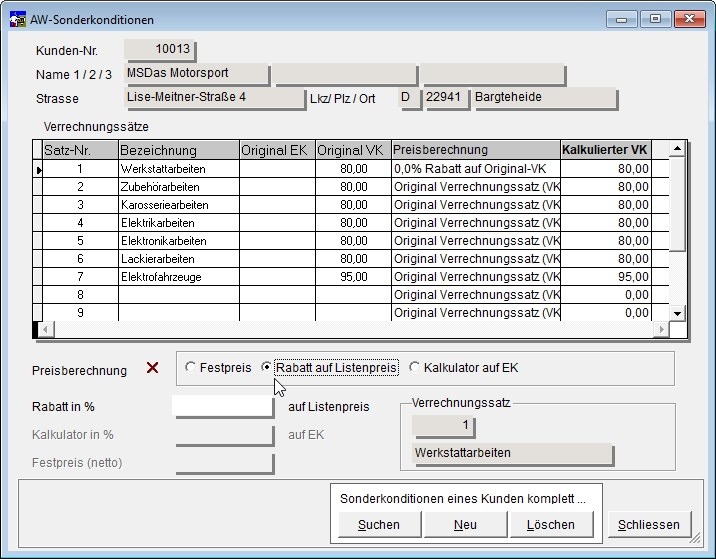Click the Kalkulierter VK column header
Image resolution: width=716 pixels, height=559 pixels.
pyautogui.click(x=605, y=150)
